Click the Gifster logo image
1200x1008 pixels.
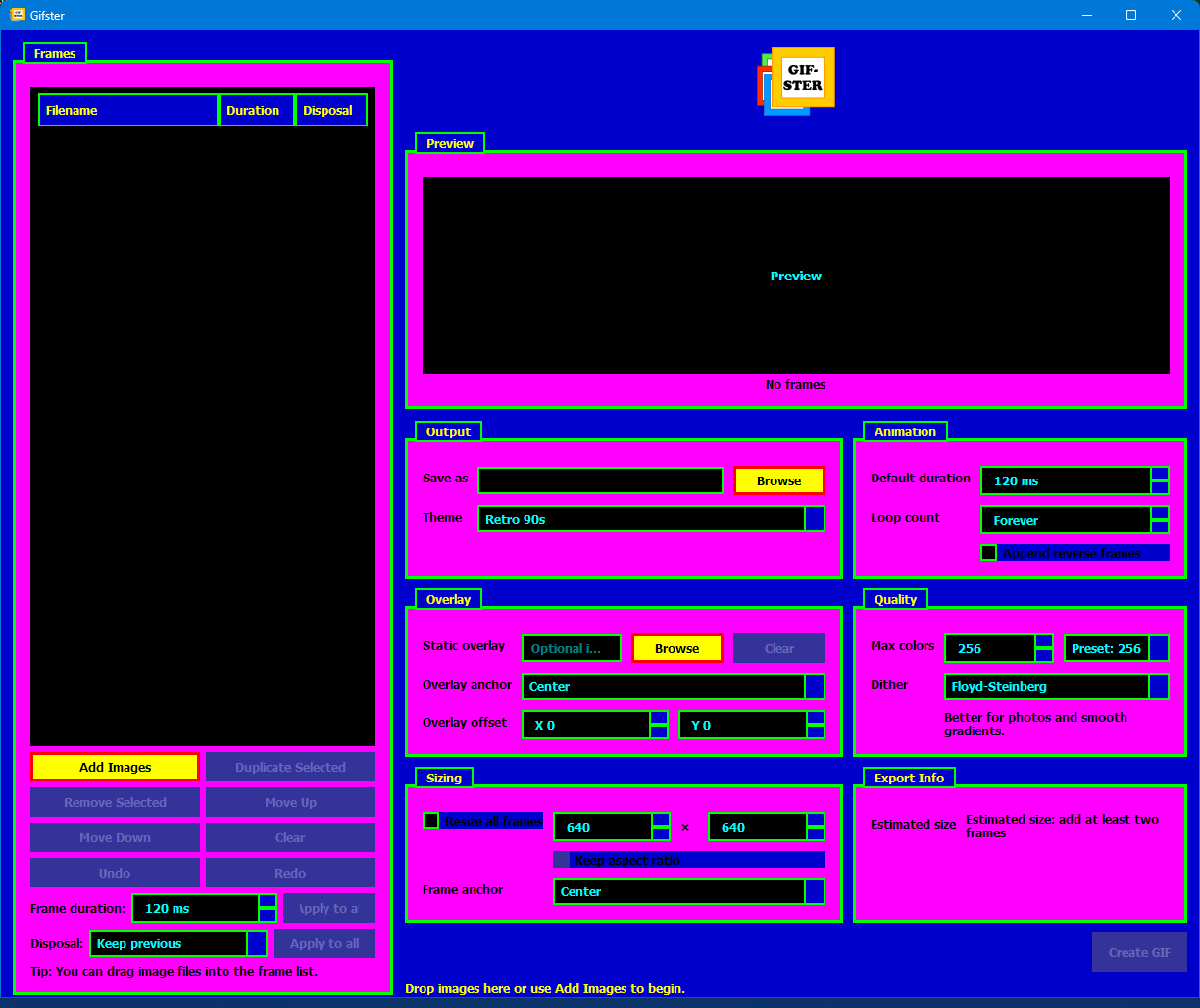click(796, 81)
